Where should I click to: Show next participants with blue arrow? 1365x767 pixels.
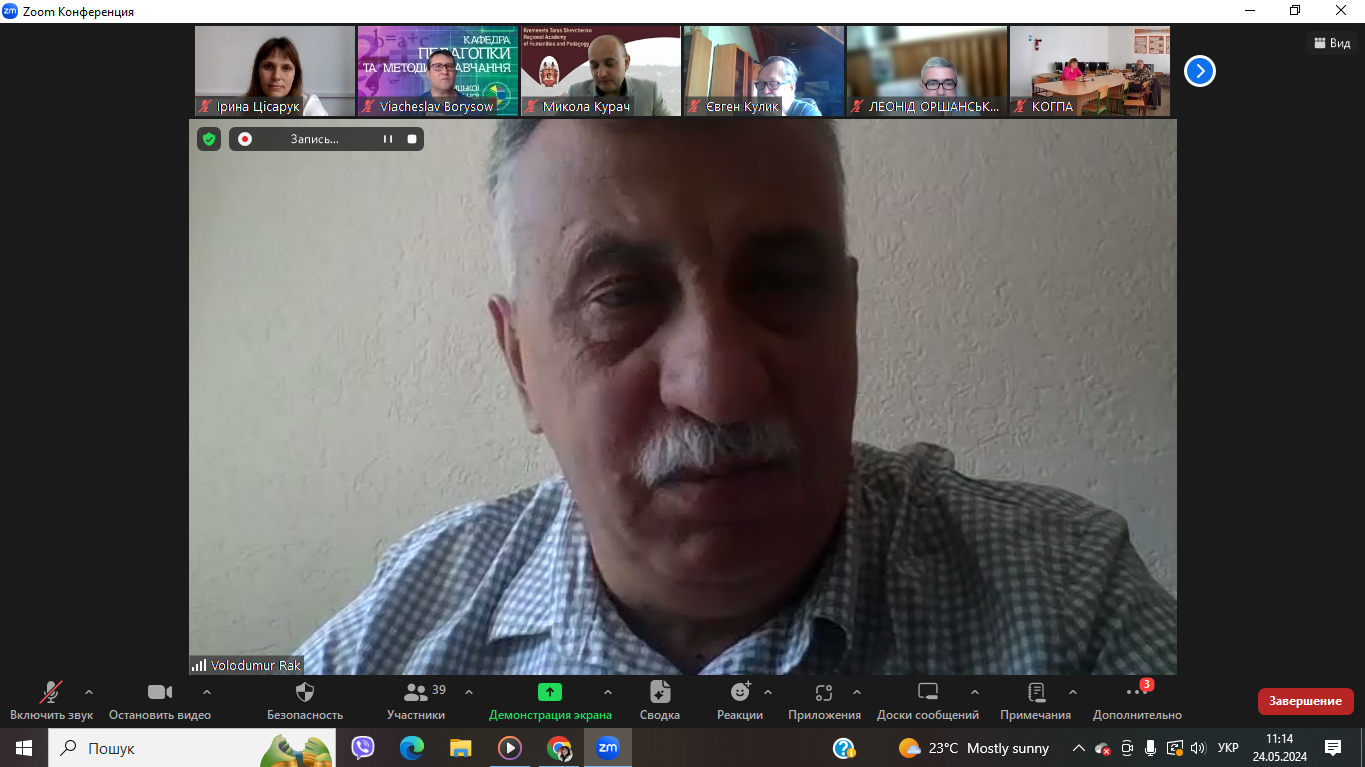pyautogui.click(x=1199, y=71)
